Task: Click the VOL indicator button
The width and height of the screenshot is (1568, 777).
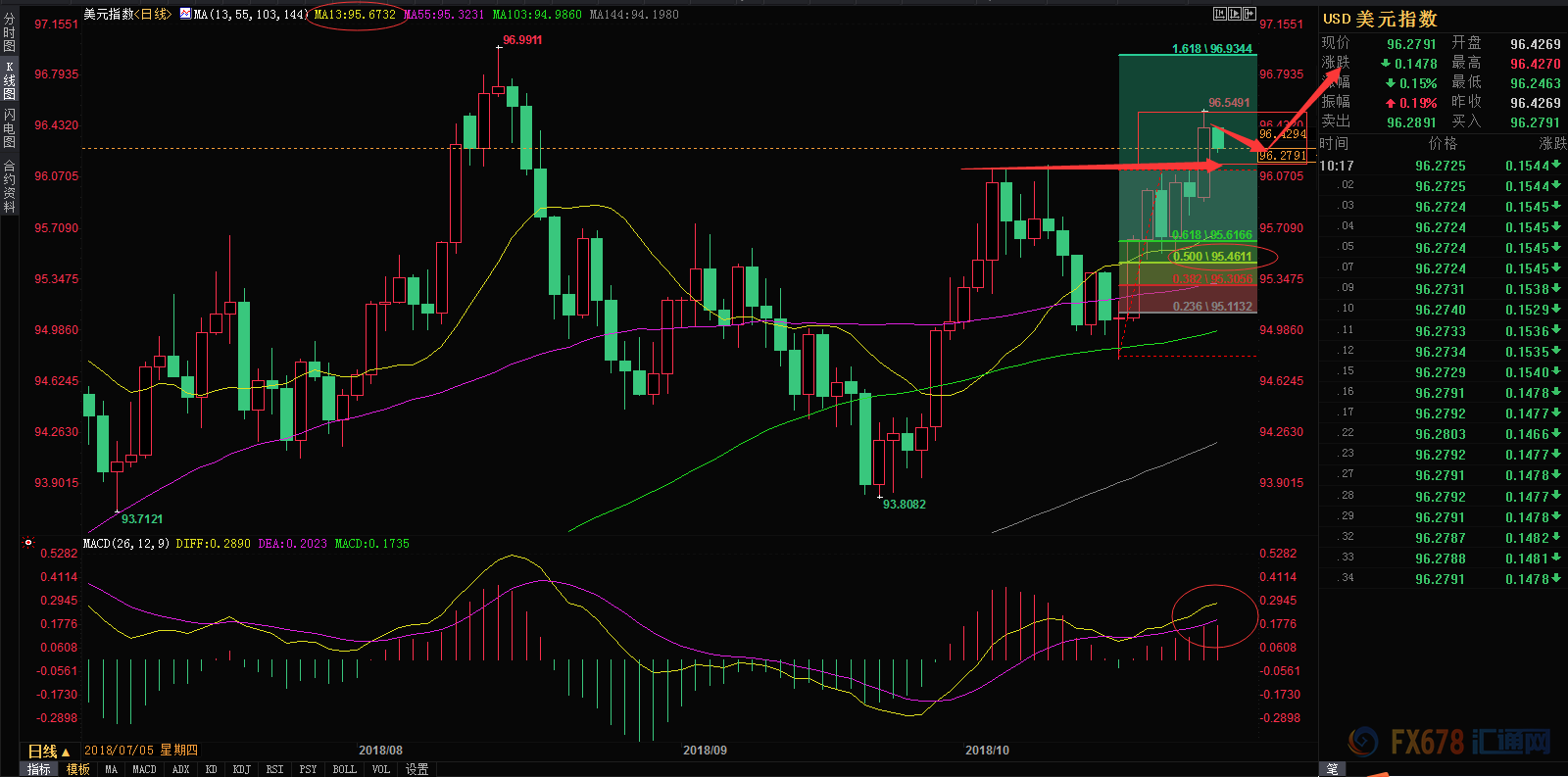Action: (x=381, y=769)
